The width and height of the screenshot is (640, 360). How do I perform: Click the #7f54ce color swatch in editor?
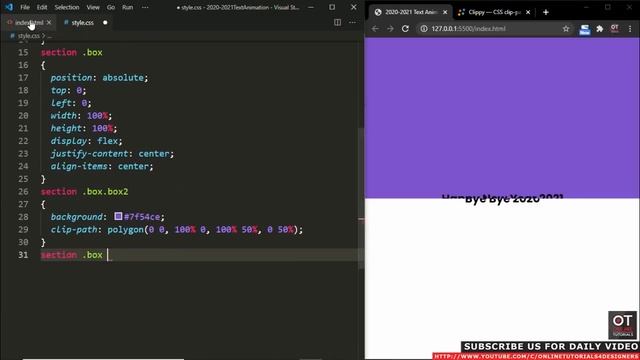(118, 216)
